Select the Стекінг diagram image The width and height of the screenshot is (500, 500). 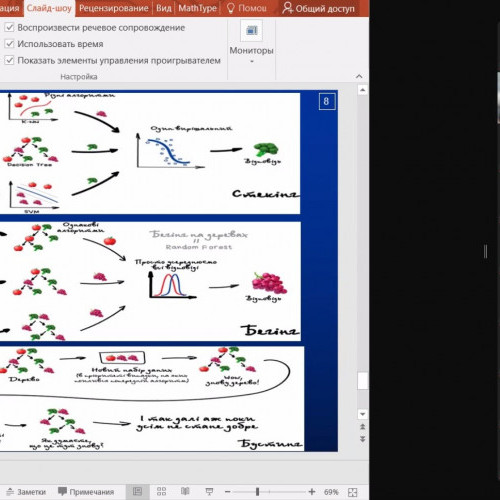point(150,153)
